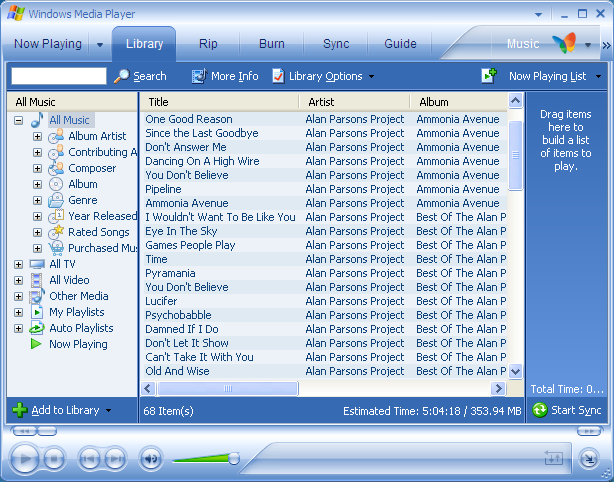Image resolution: width=614 pixels, height=482 pixels.
Task: Open the MSN Music online store
Action: pyautogui.click(x=540, y=43)
